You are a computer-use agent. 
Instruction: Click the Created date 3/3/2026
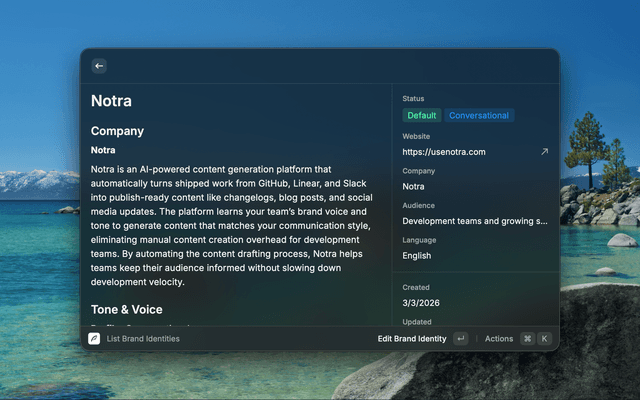point(421,303)
